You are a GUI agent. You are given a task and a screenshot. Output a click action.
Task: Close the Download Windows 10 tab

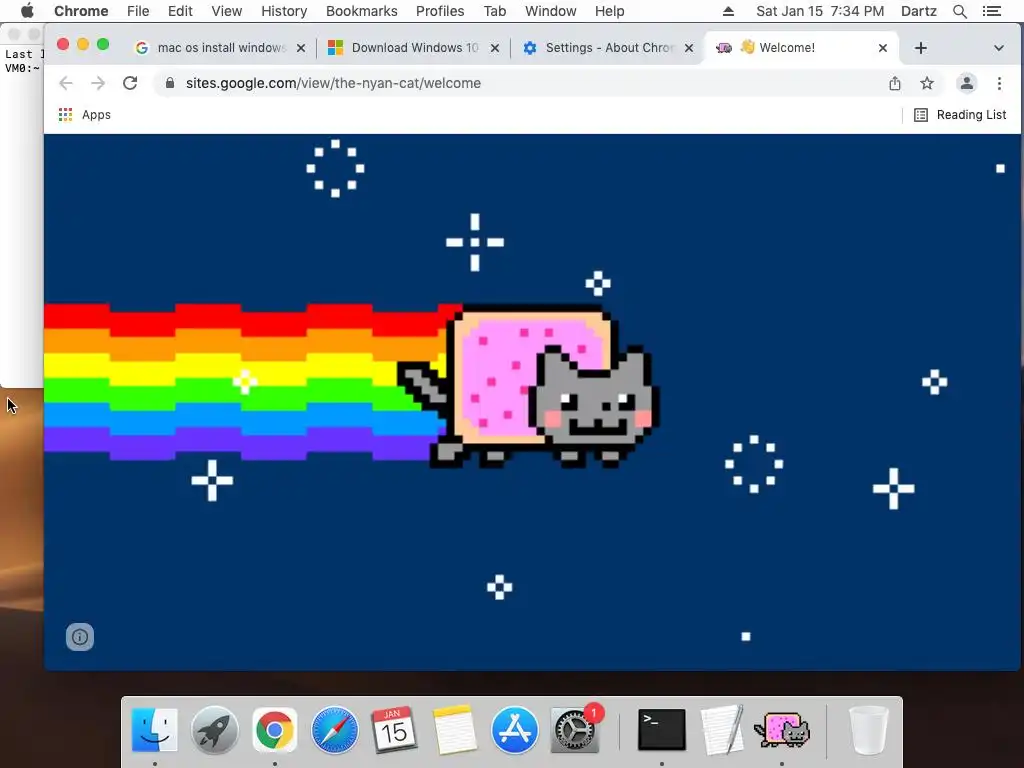[495, 48]
